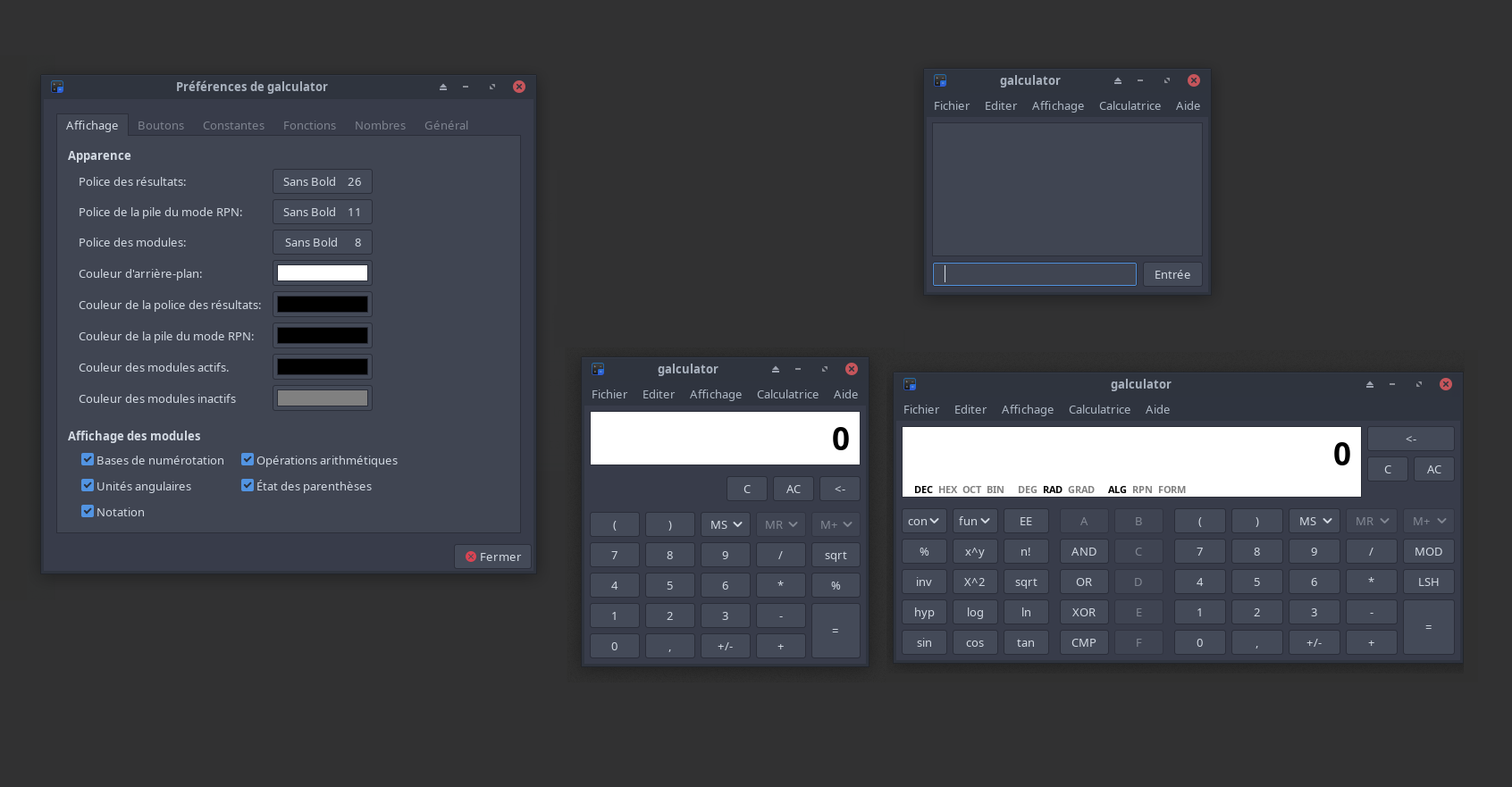Disable the Notation checkbox
Viewport: 1512px width, 787px height.
[x=88, y=512]
